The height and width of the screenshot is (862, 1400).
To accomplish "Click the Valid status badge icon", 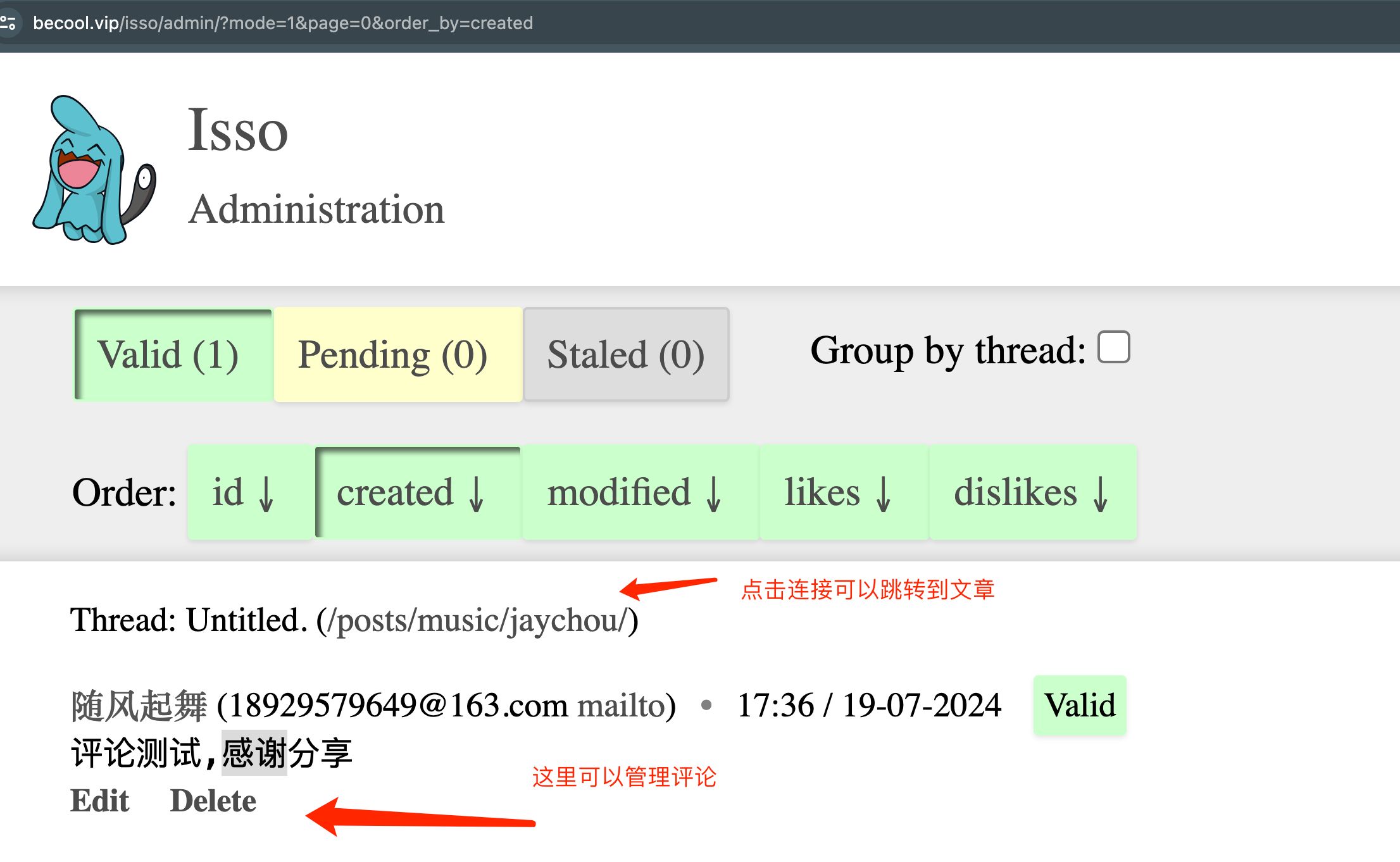I will [x=1081, y=705].
